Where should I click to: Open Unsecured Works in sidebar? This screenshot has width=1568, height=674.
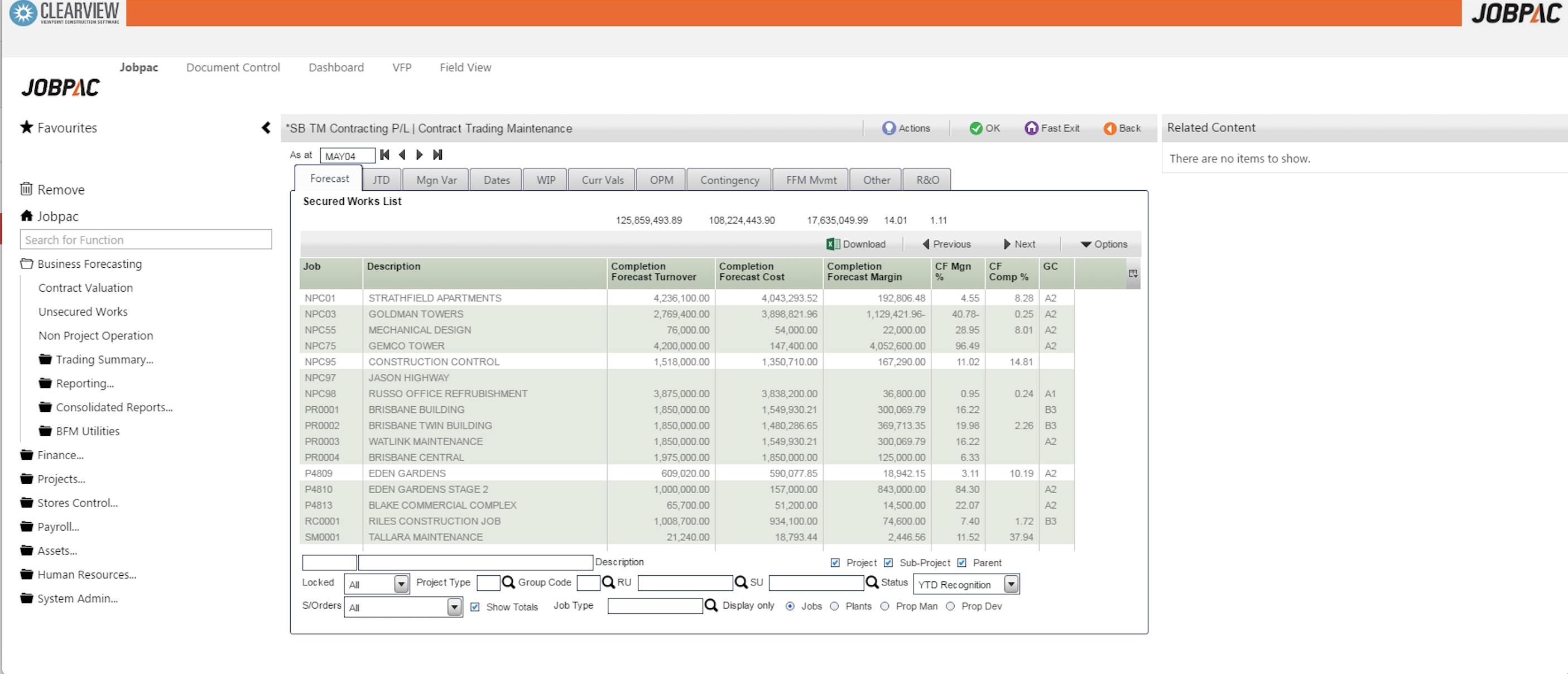(x=83, y=312)
